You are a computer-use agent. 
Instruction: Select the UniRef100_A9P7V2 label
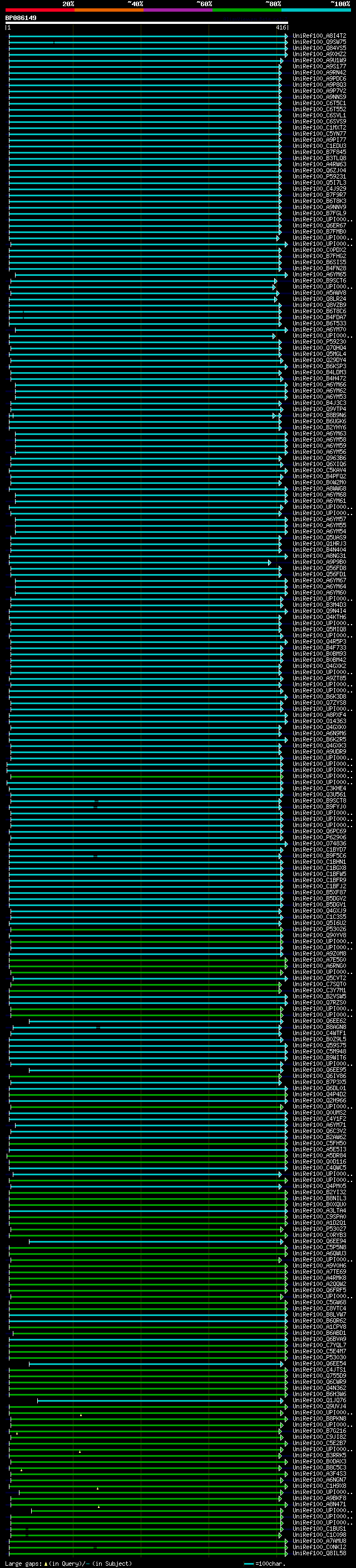click(x=319, y=91)
